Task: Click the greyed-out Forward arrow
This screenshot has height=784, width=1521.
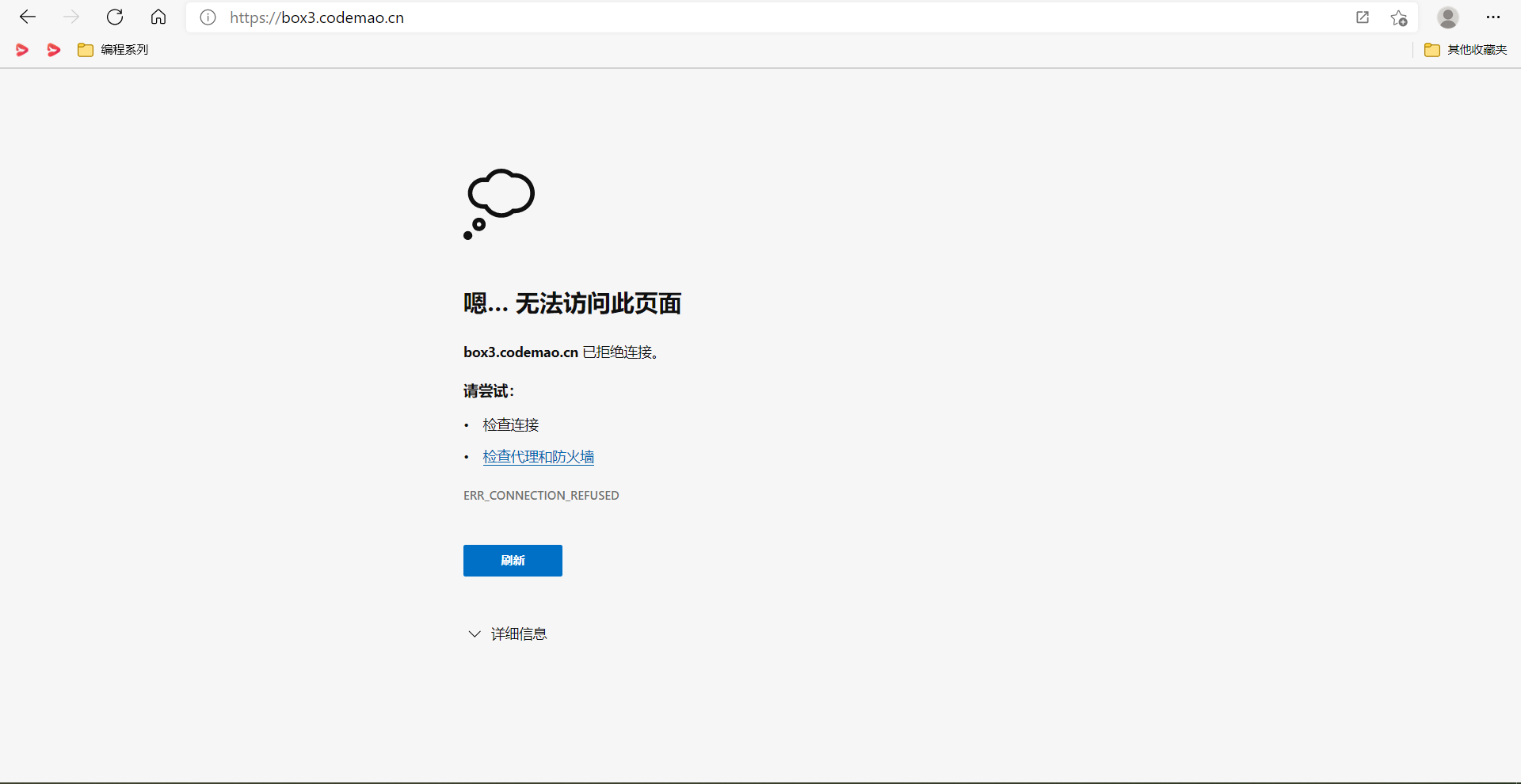Action: point(71,17)
